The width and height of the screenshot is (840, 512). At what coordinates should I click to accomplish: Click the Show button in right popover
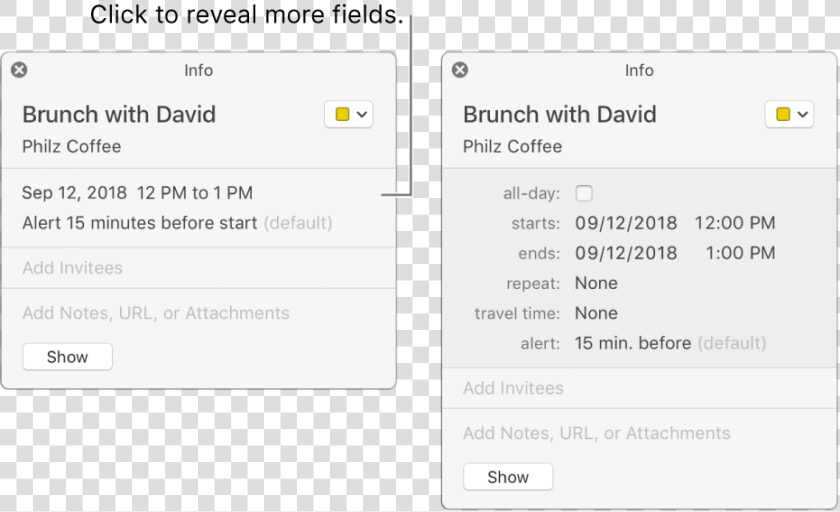(508, 477)
